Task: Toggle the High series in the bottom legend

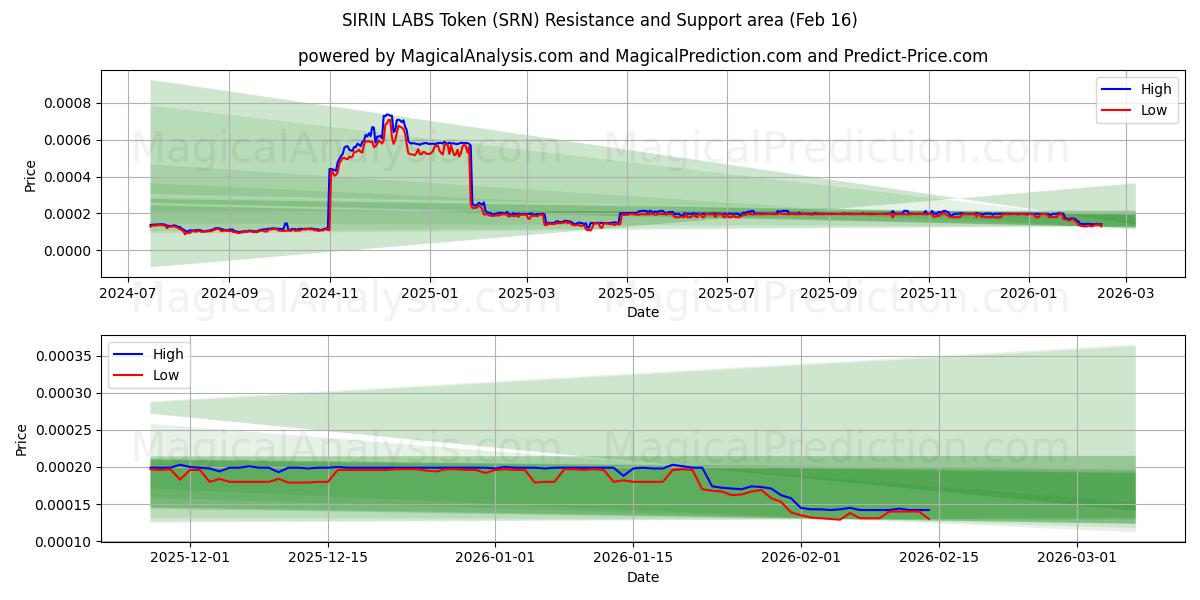Action: 168,353
